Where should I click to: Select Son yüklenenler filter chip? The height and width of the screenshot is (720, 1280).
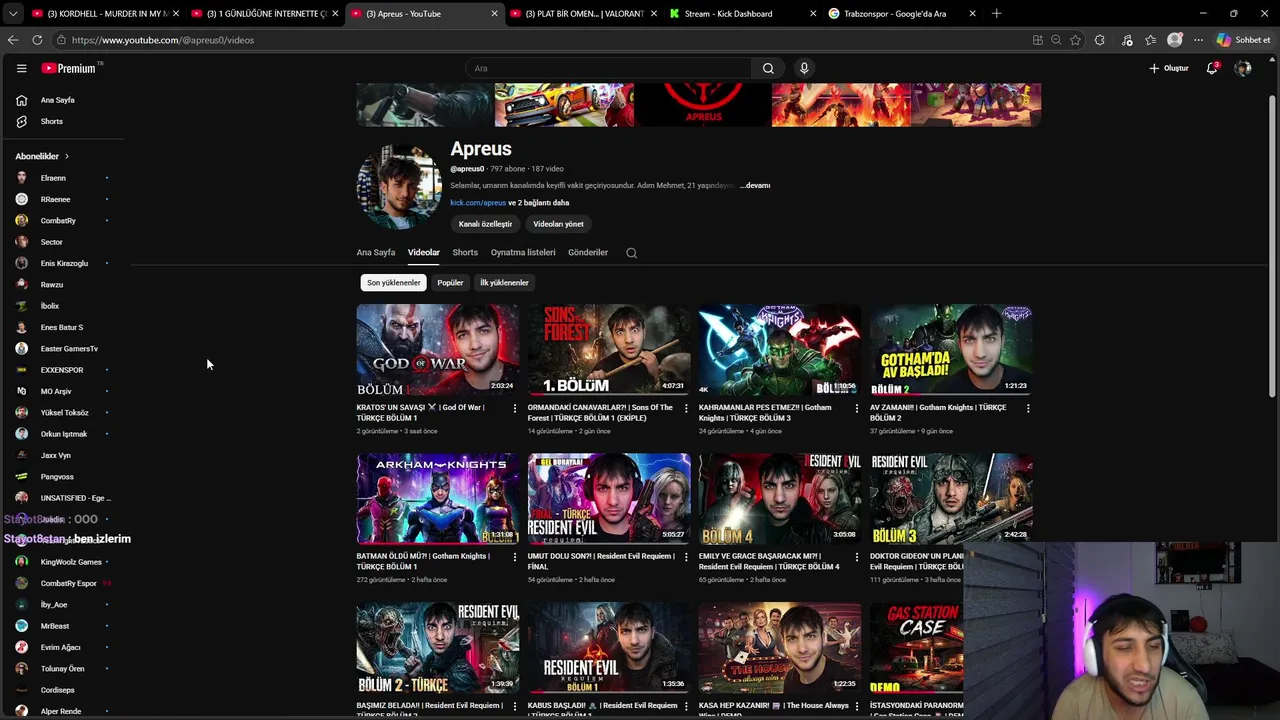click(394, 283)
